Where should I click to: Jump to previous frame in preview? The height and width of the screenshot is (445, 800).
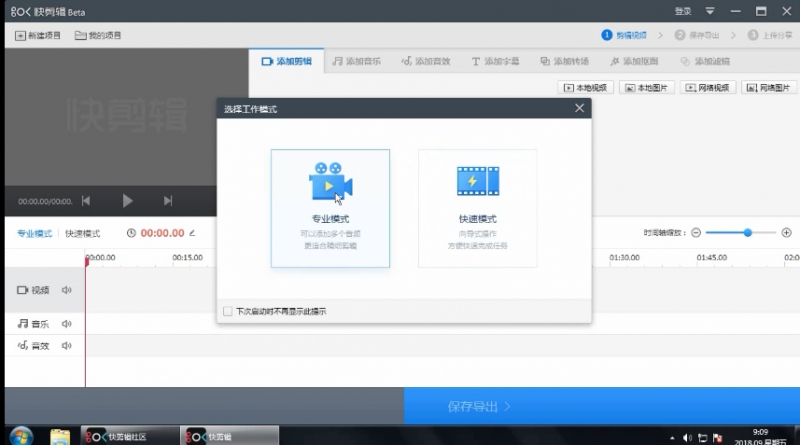tap(86, 201)
